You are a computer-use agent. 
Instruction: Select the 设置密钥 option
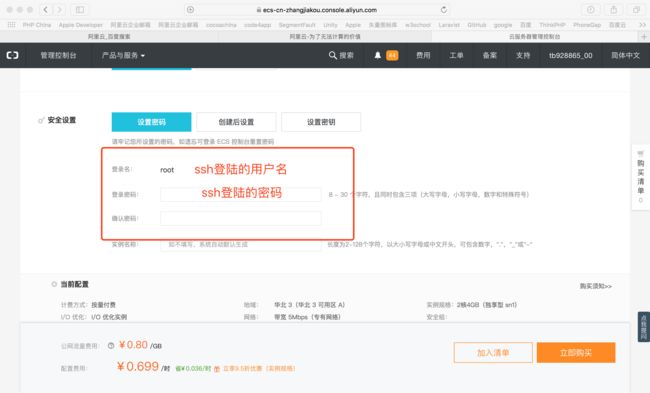[321, 122]
